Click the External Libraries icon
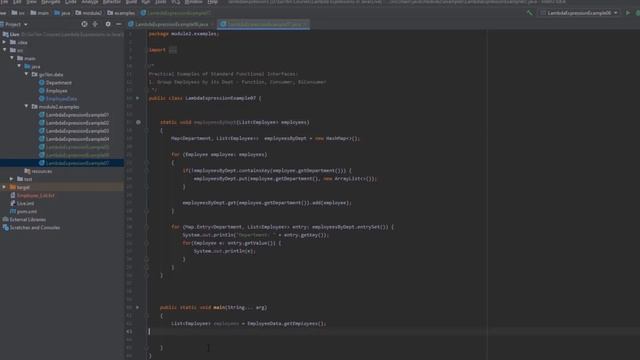This screenshot has width=640, height=360. click(6, 220)
